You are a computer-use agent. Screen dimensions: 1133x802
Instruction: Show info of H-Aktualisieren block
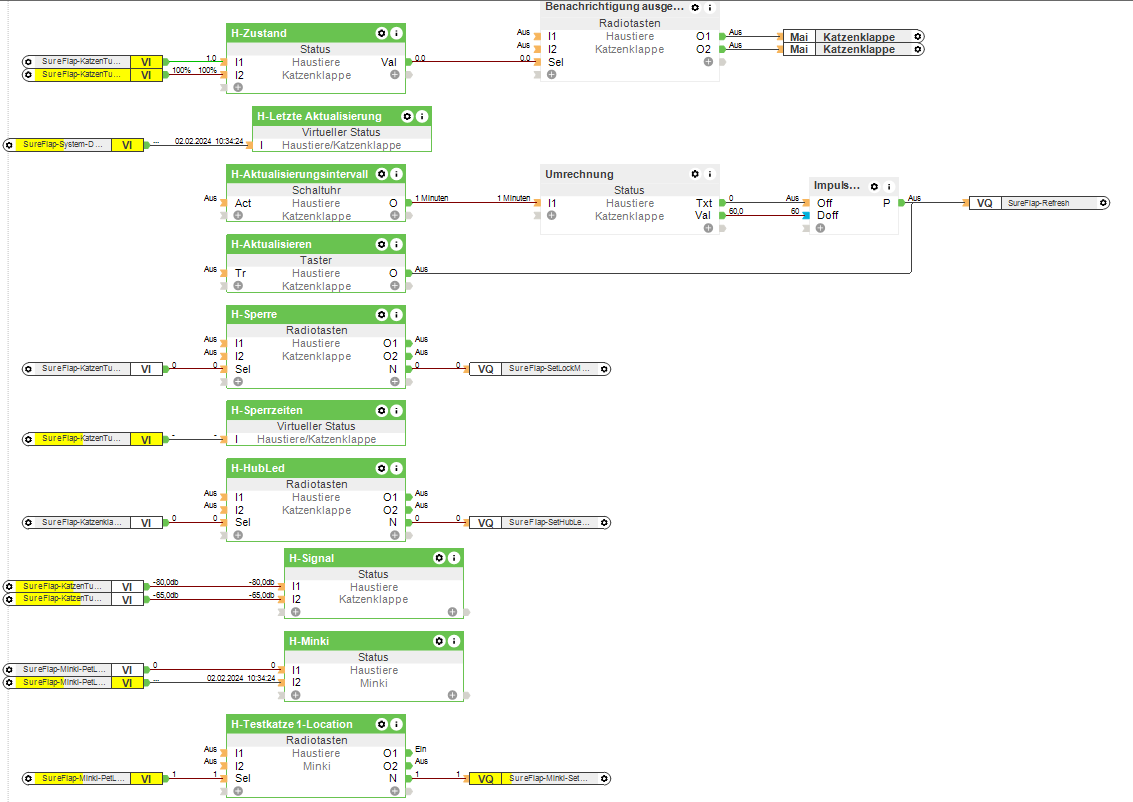396,244
